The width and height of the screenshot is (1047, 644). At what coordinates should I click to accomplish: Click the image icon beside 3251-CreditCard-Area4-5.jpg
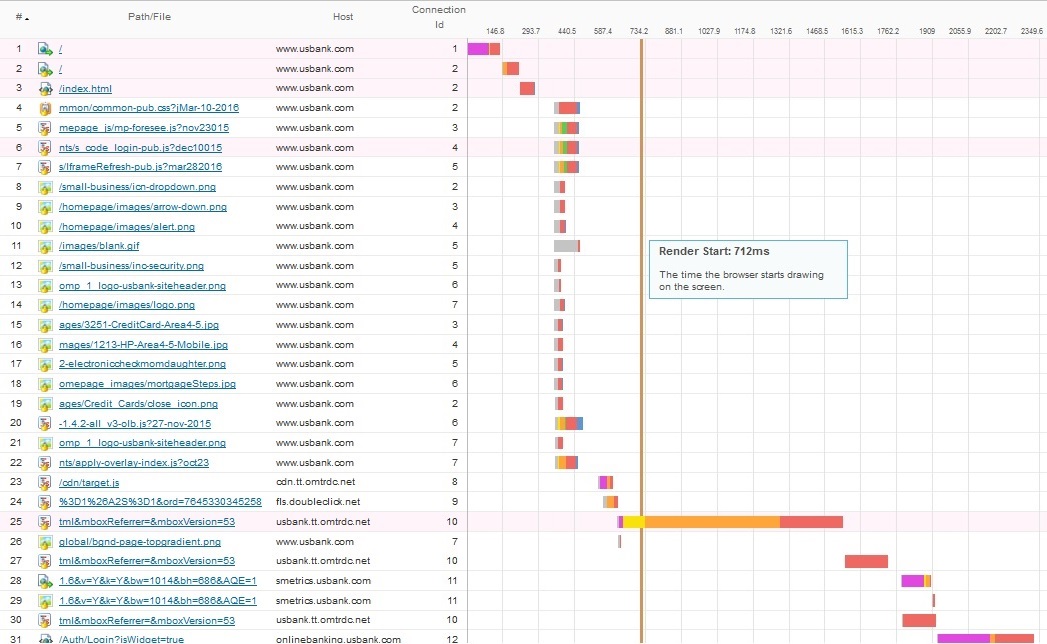point(45,325)
